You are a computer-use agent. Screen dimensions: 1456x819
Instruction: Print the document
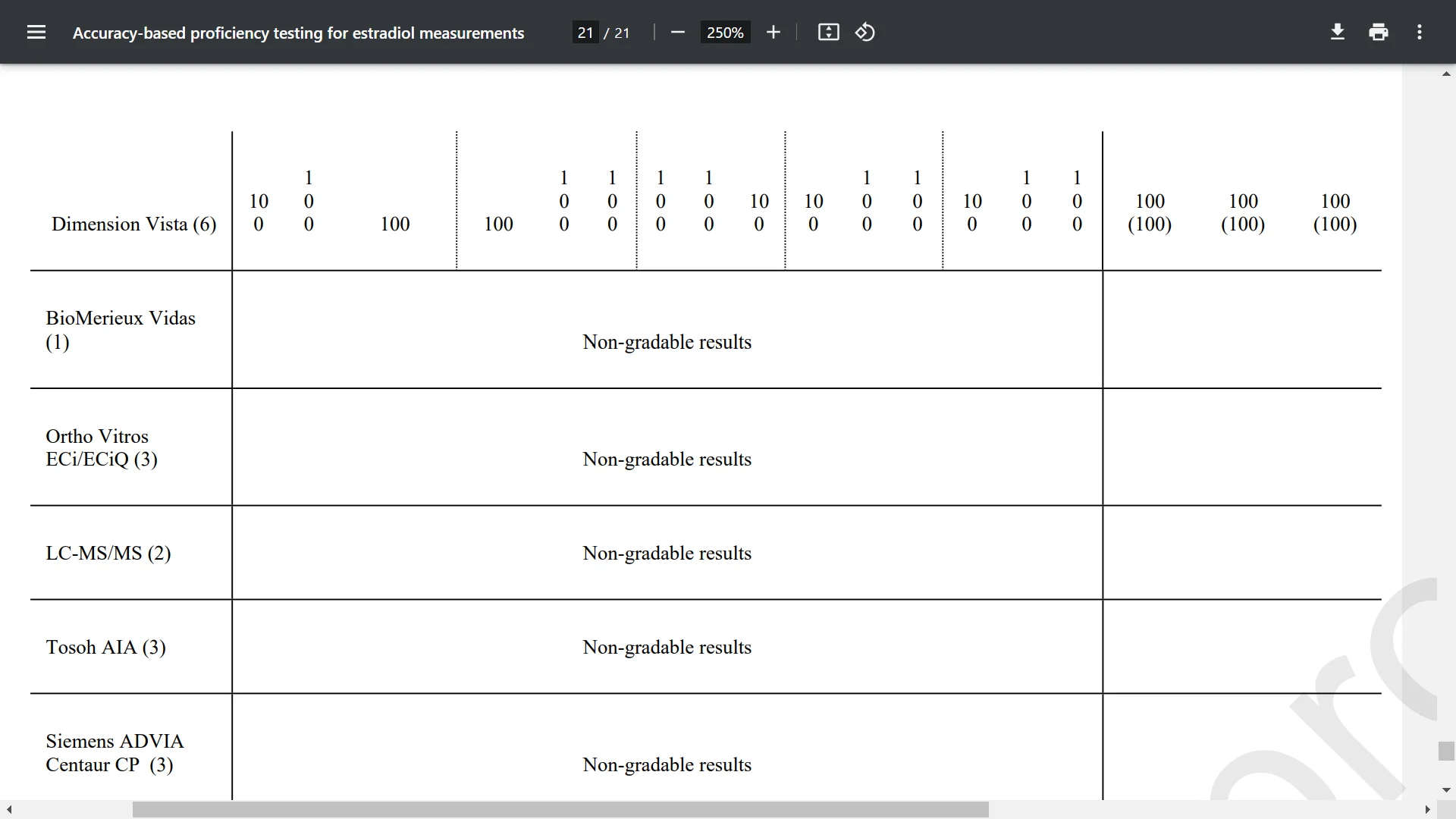pos(1379,32)
